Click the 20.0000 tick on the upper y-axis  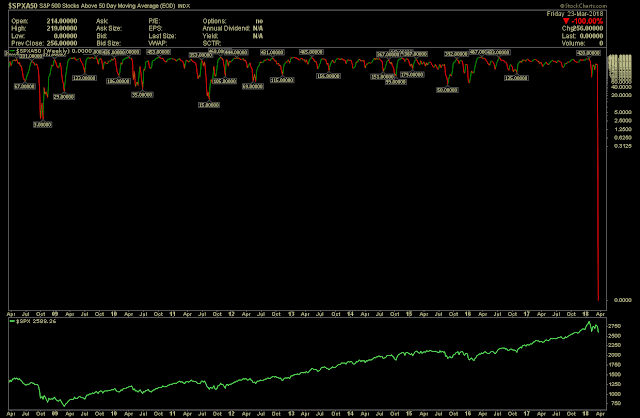point(622,95)
